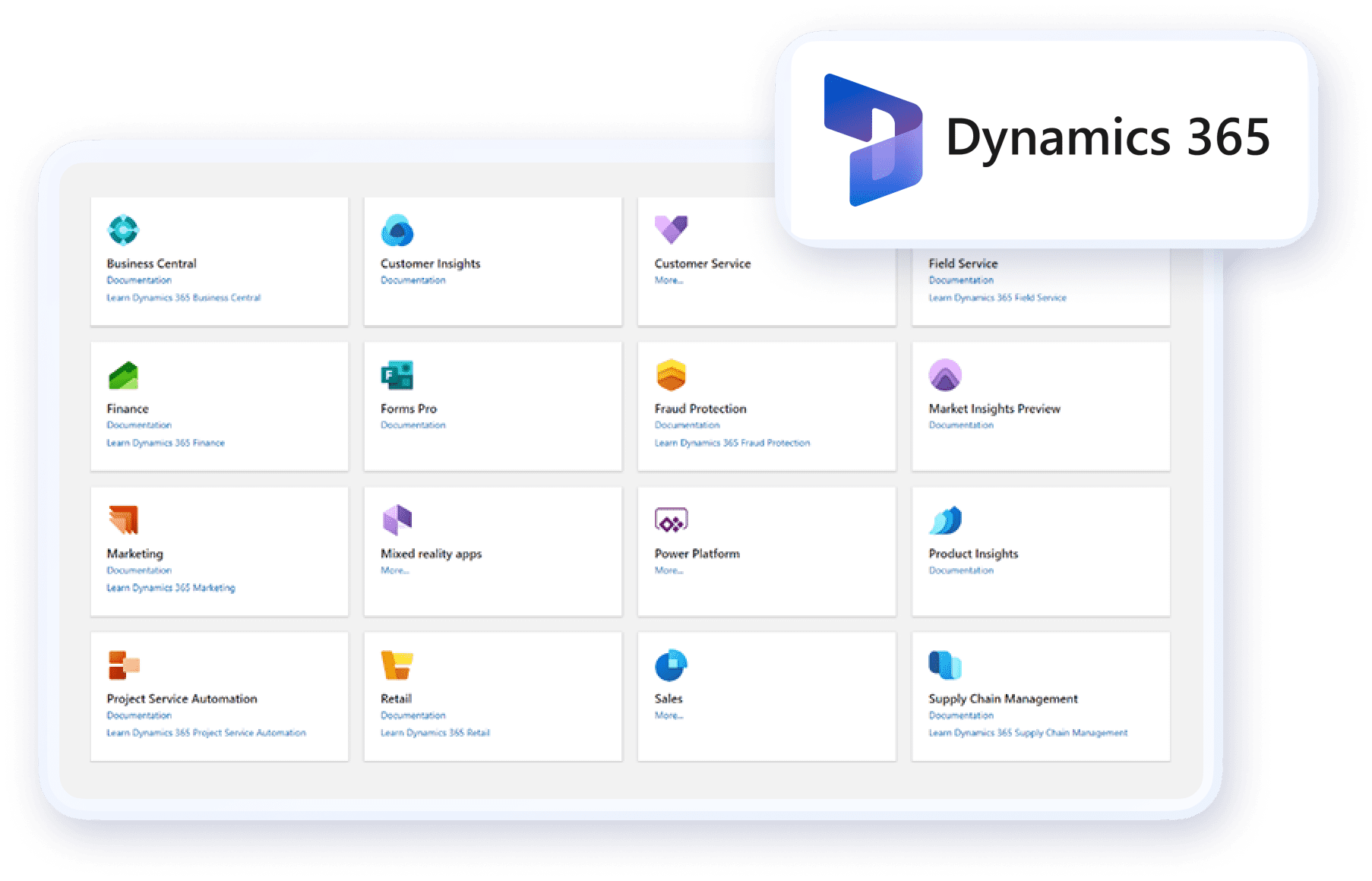The image size is (1372, 881).
Task: Open Learn Dynamics 365 Business Central link
Action: point(184,298)
